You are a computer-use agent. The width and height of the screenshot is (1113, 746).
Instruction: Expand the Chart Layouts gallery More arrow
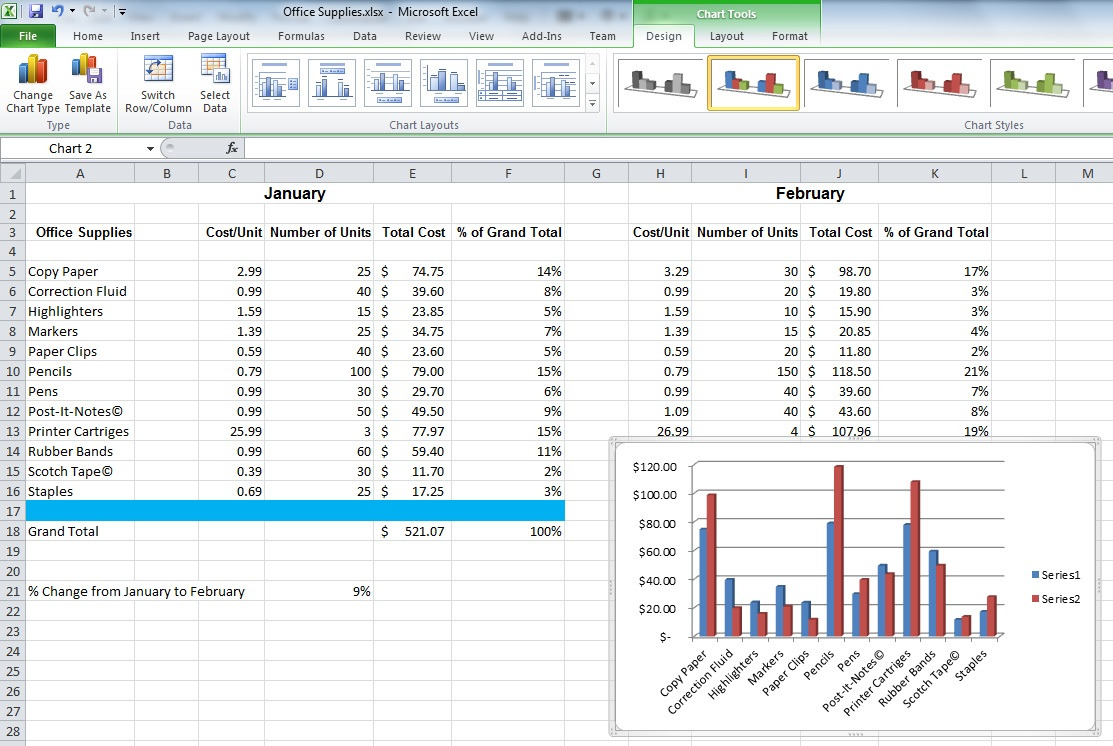(x=592, y=103)
